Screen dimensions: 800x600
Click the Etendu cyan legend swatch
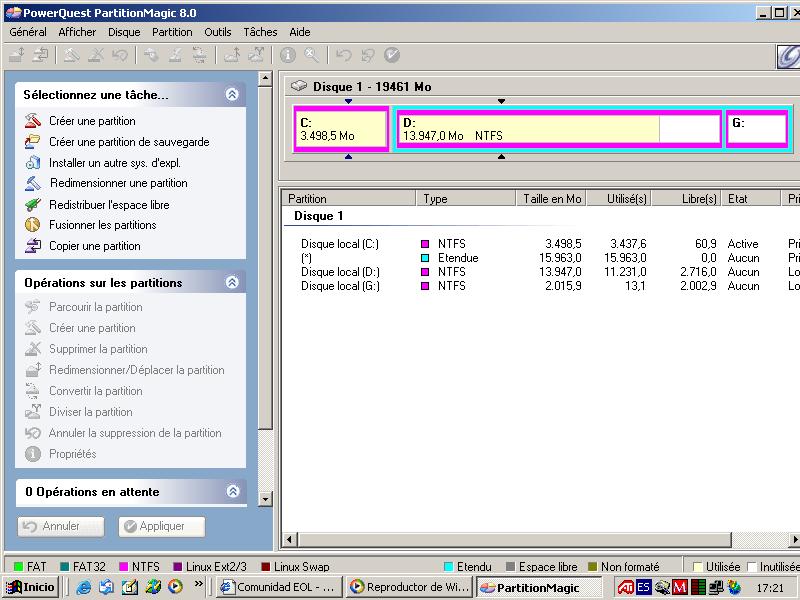[448, 566]
